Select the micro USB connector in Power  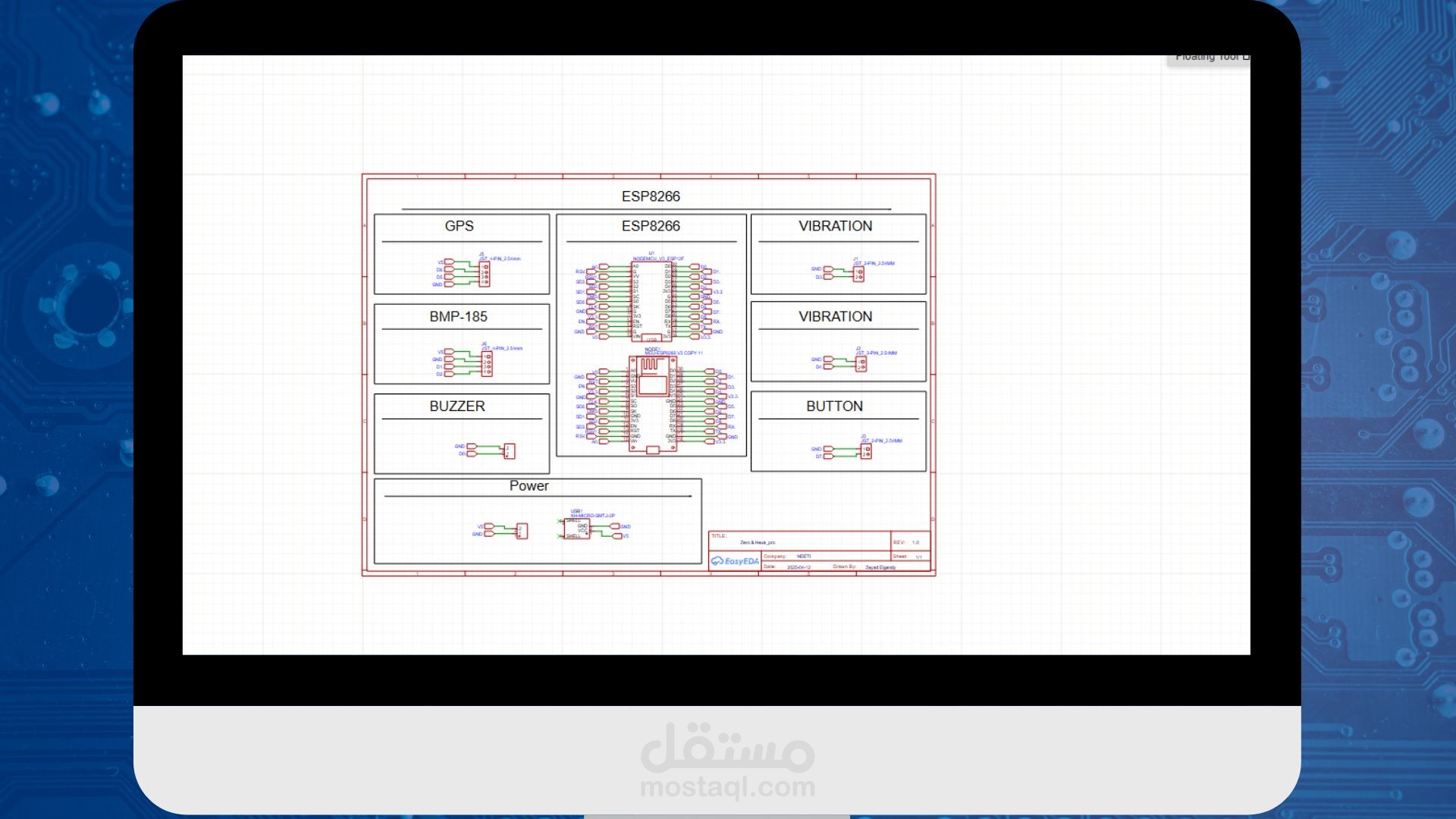(577, 529)
